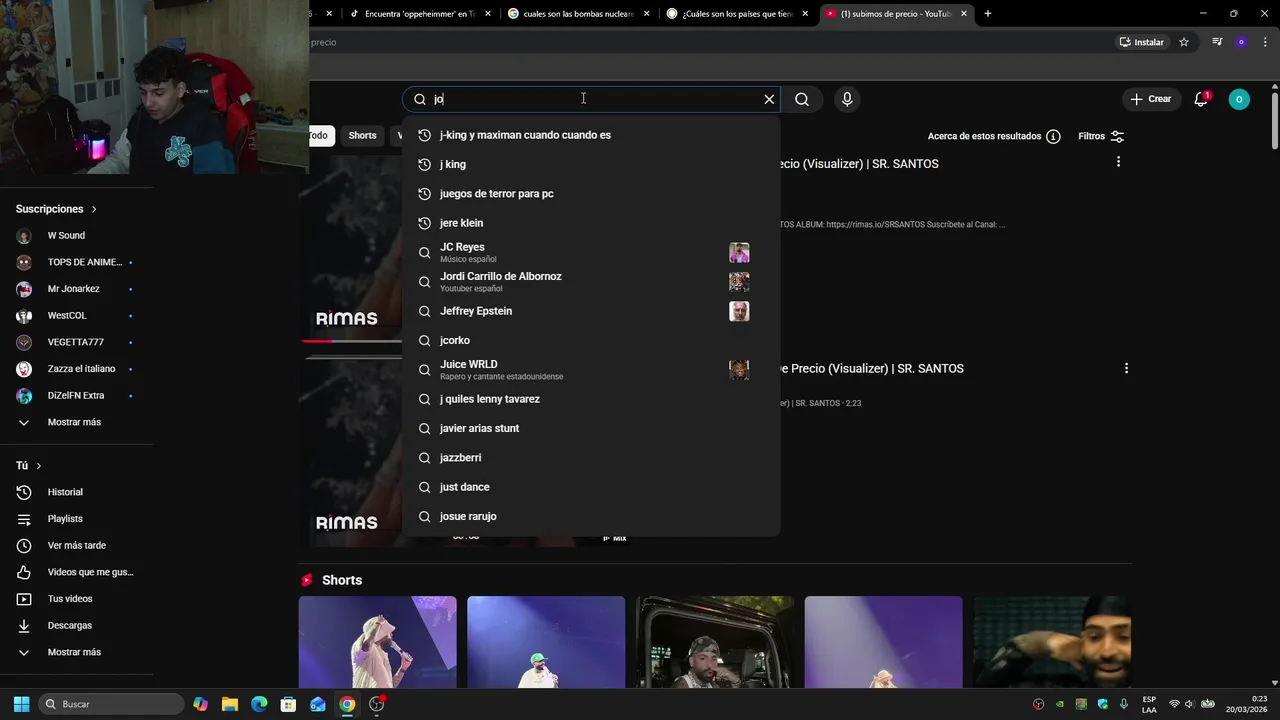The width and height of the screenshot is (1280, 720).
Task: Select the 'Jeffrey Epstein' suggestion
Action: [x=591, y=311]
